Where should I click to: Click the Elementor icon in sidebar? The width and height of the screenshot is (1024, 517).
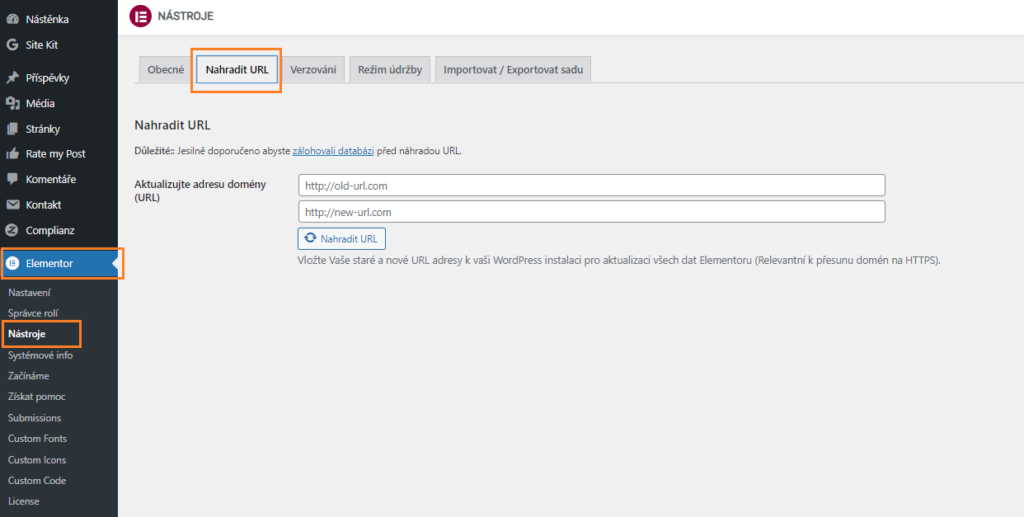coord(12,263)
